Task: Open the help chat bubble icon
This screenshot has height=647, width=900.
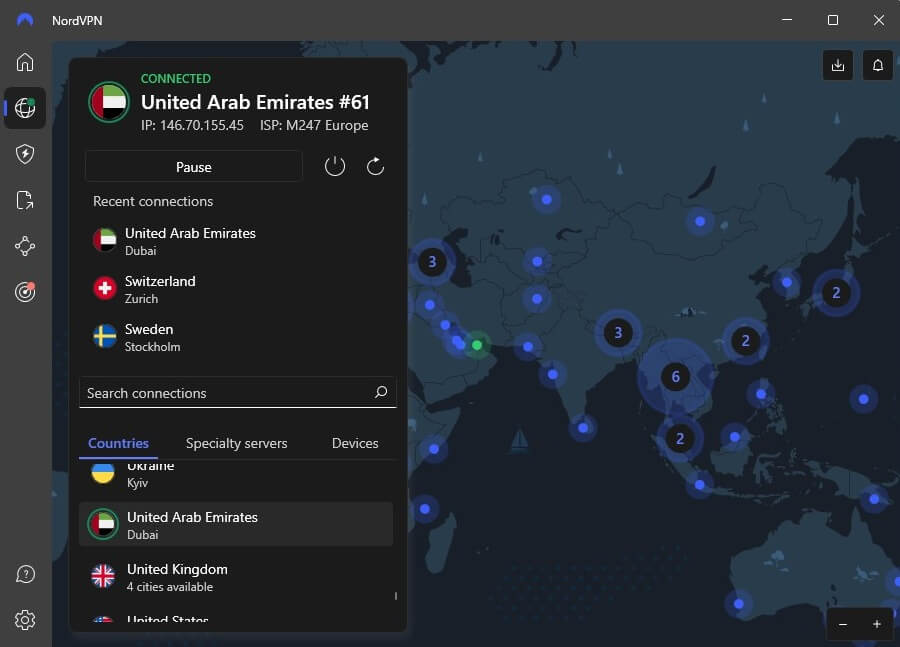Action: [x=25, y=574]
